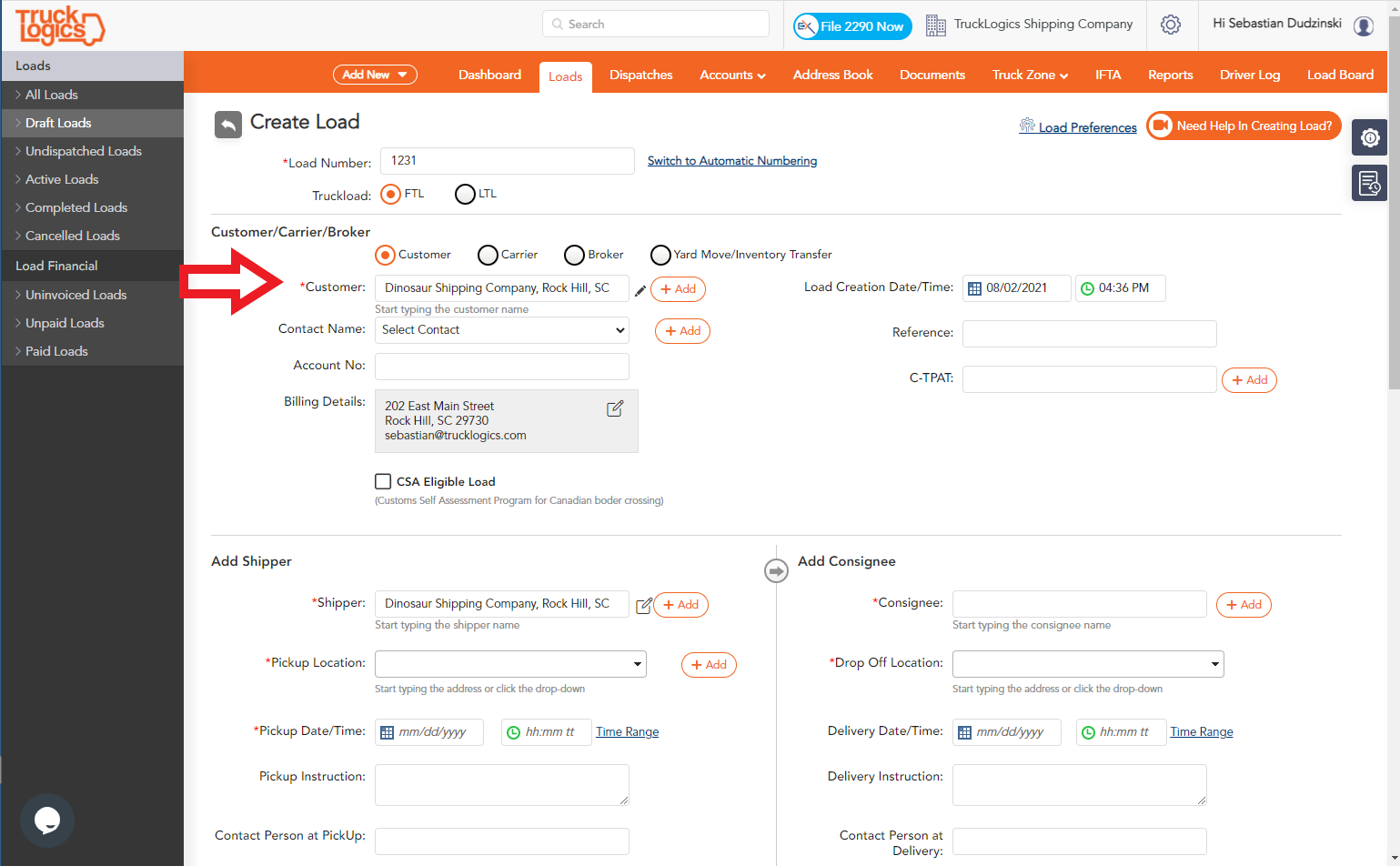Expand the Accounts menu

(x=732, y=75)
